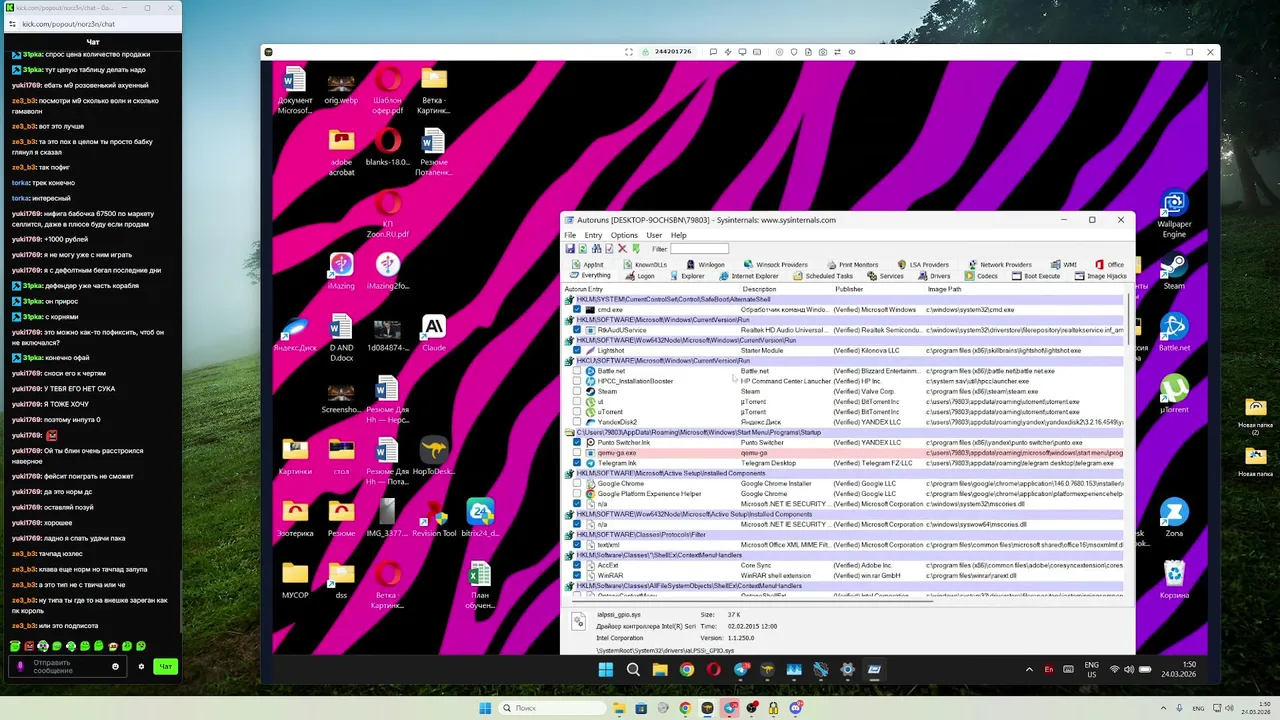Viewport: 1280px width, 720px height.
Task: Select the Google Platform Experience Helper row
Action: click(845, 494)
